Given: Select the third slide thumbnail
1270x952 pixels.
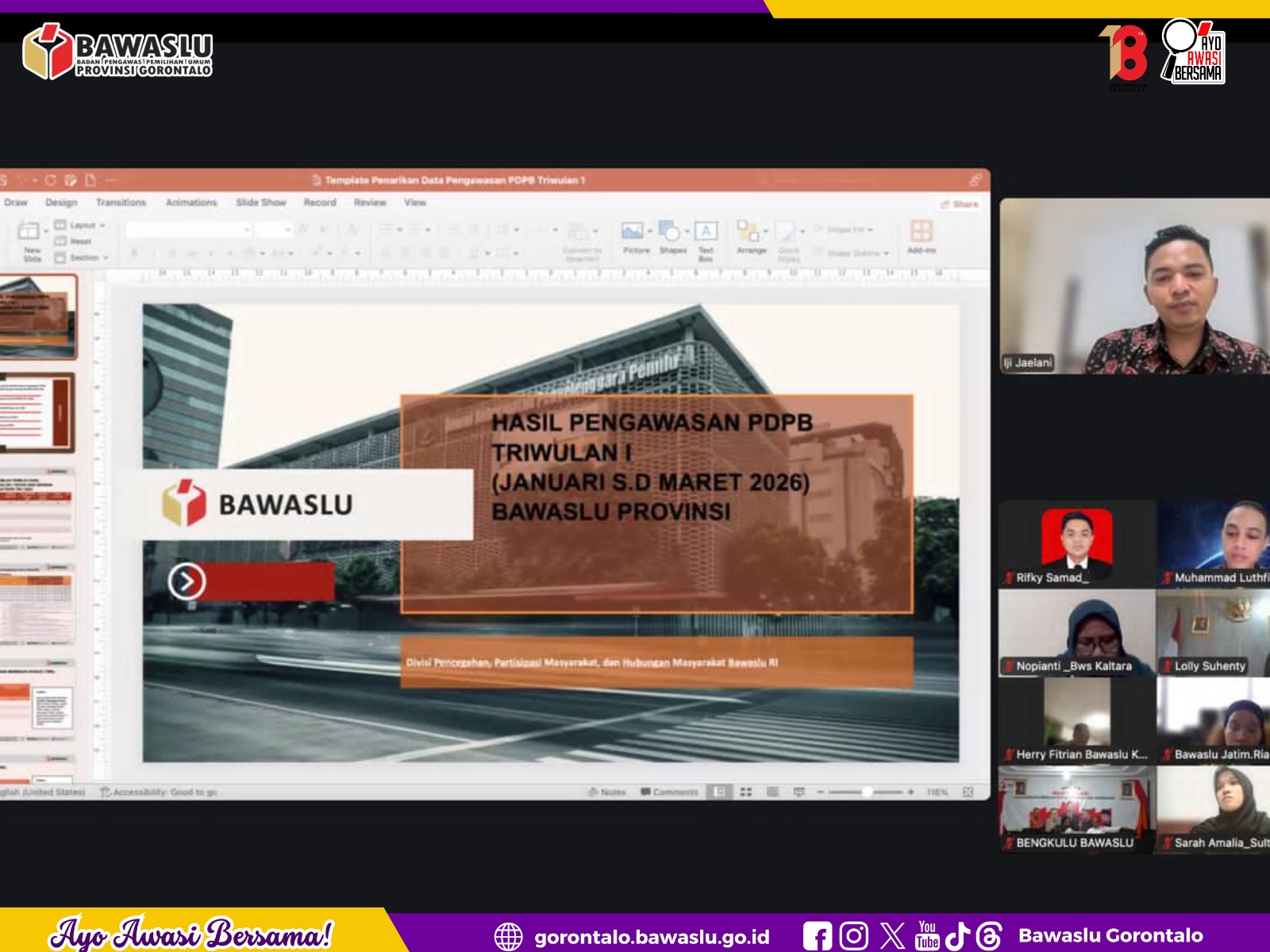Looking at the screenshot, I should [37, 508].
